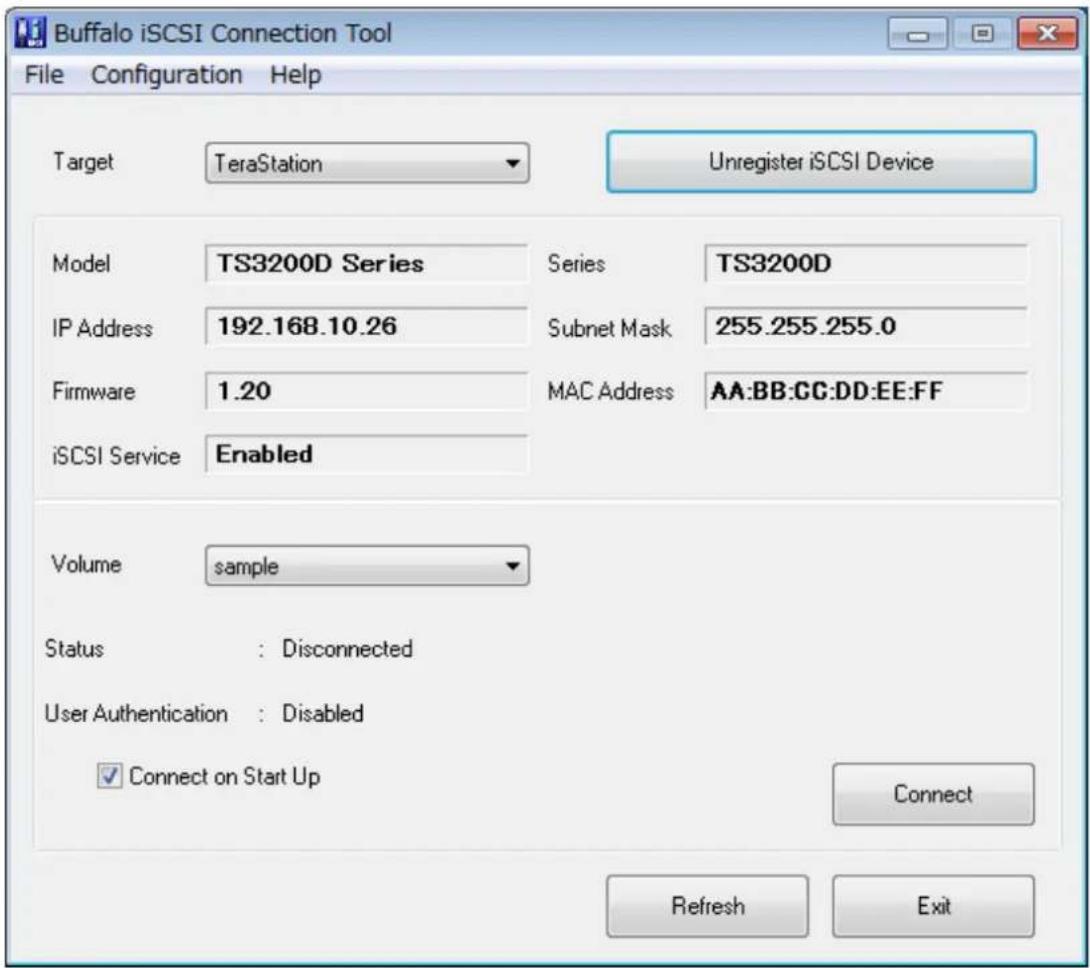The height and width of the screenshot is (968, 1090).
Task: Toggle the Connect on Start Up checkbox
Action: coord(109,775)
